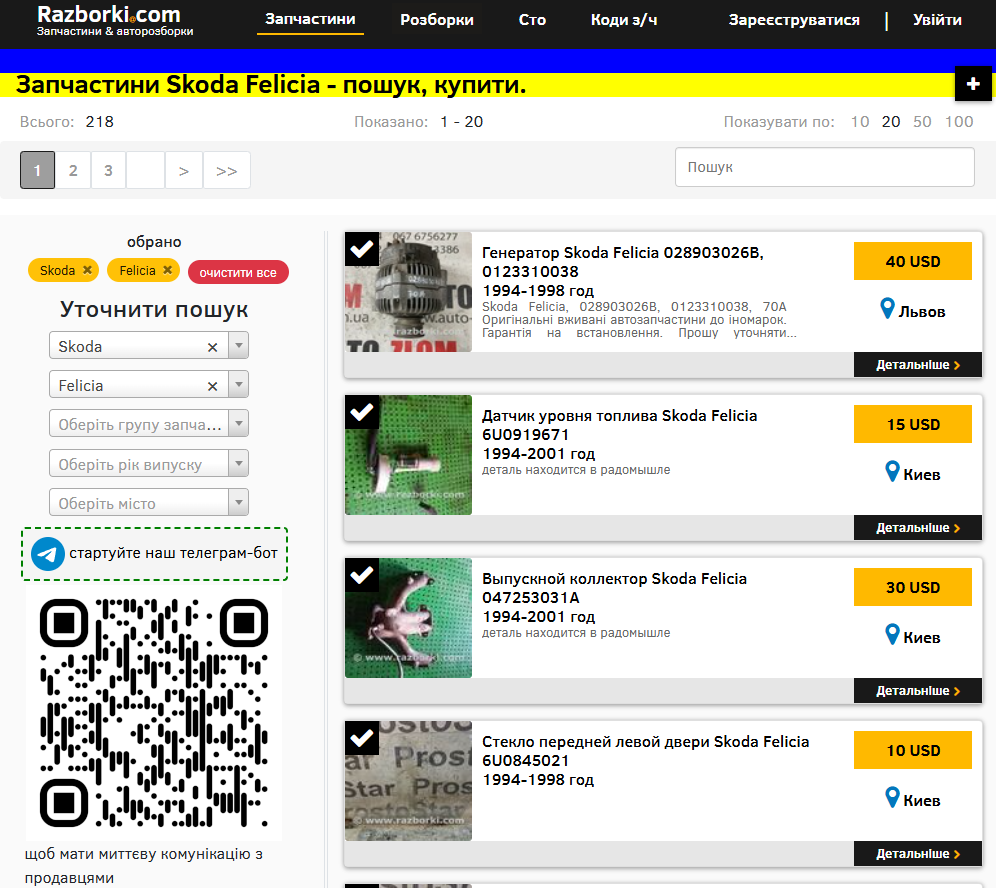Image resolution: width=996 pixels, height=888 pixels.
Task: Click the 40 USD price badge
Action: (x=913, y=261)
